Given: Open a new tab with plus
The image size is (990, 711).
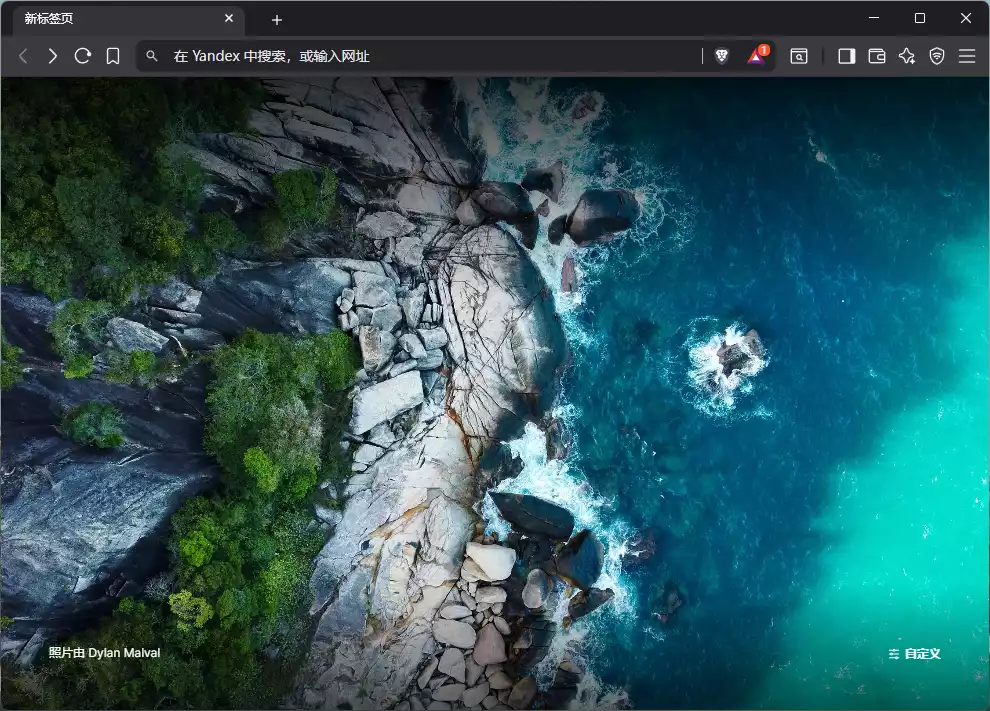Looking at the screenshot, I should [x=277, y=20].
